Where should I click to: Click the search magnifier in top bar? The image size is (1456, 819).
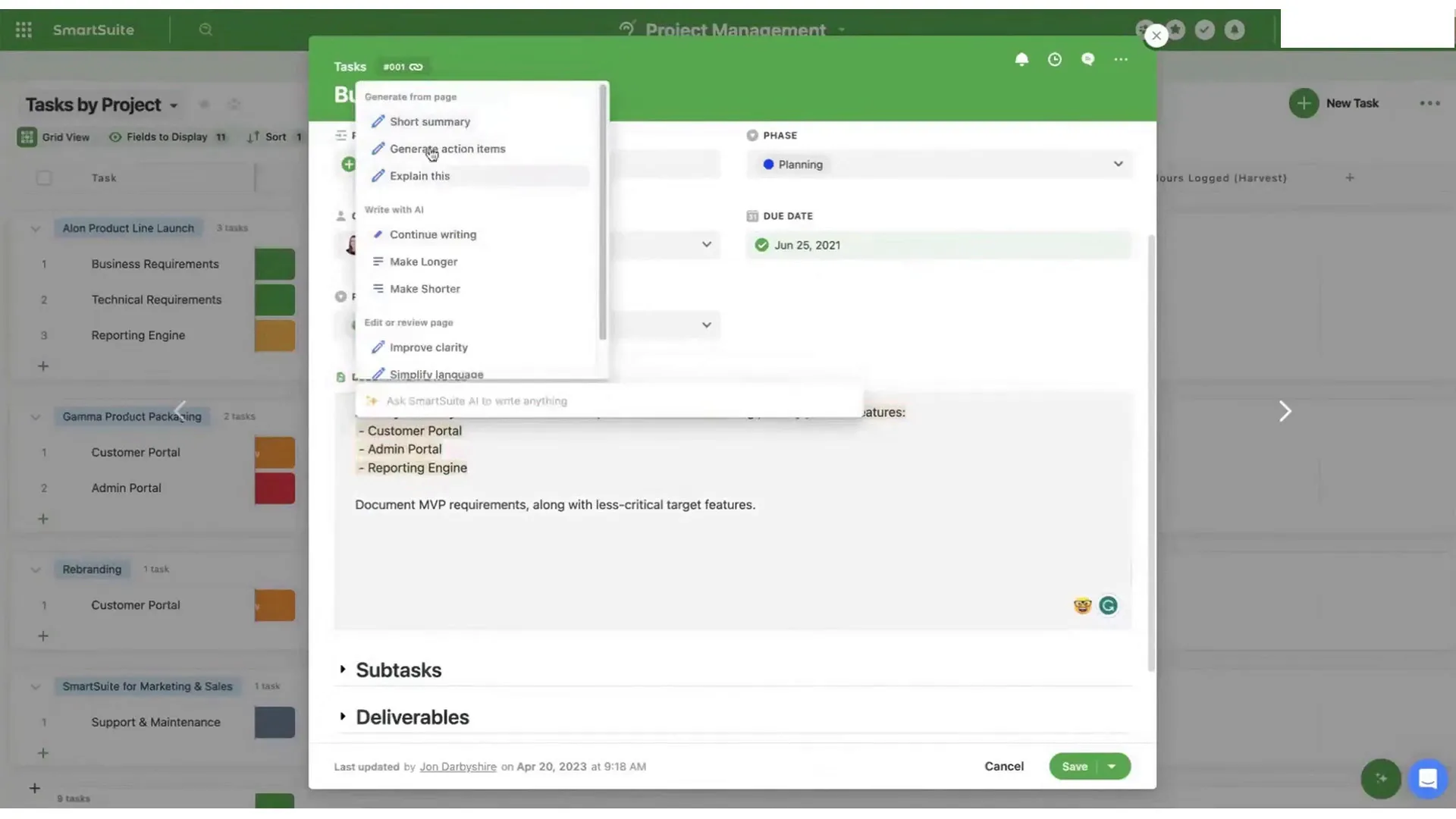point(206,30)
